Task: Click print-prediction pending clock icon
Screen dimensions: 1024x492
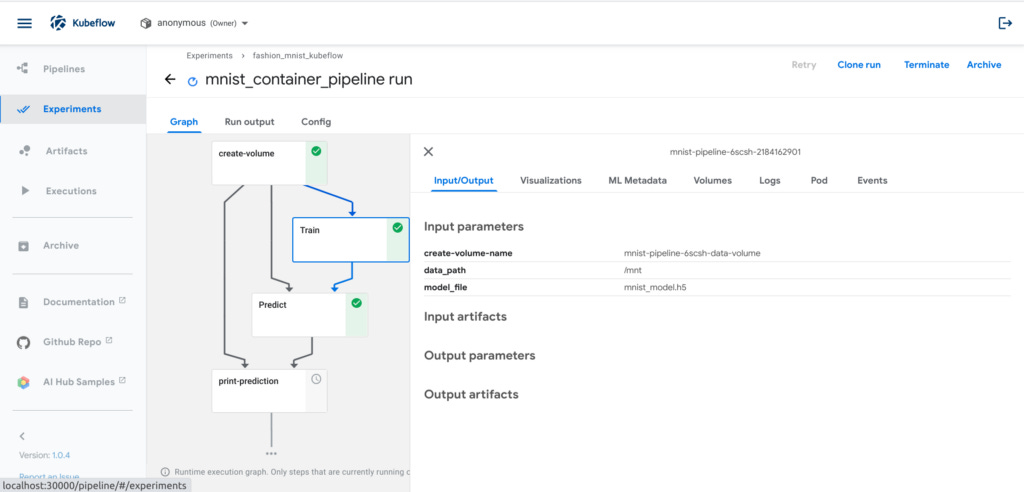Action: click(x=316, y=379)
